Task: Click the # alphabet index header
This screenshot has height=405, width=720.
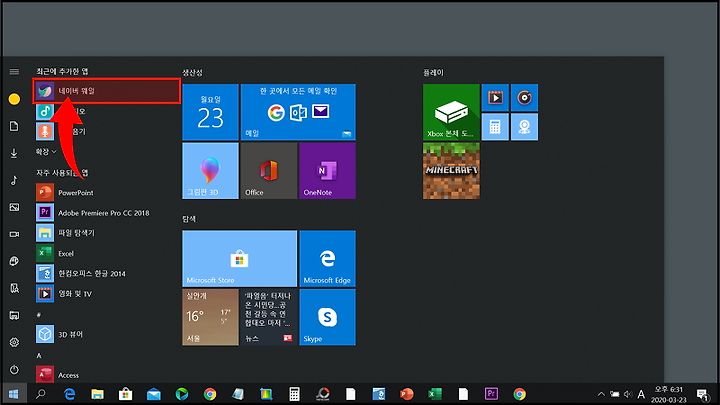Action: 39,315
